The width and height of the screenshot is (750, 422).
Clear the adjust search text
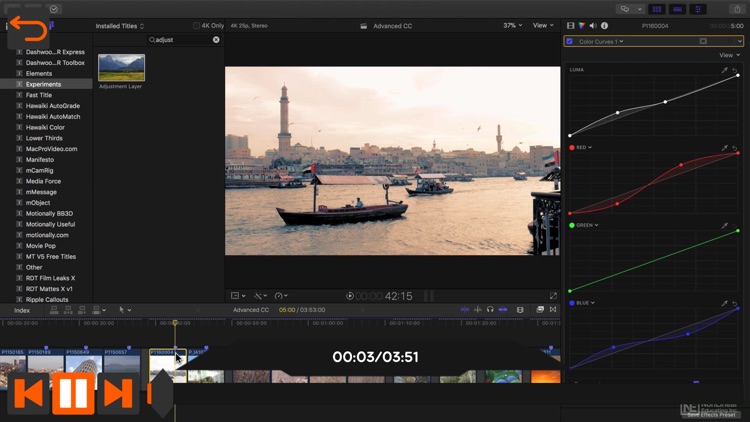point(216,40)
